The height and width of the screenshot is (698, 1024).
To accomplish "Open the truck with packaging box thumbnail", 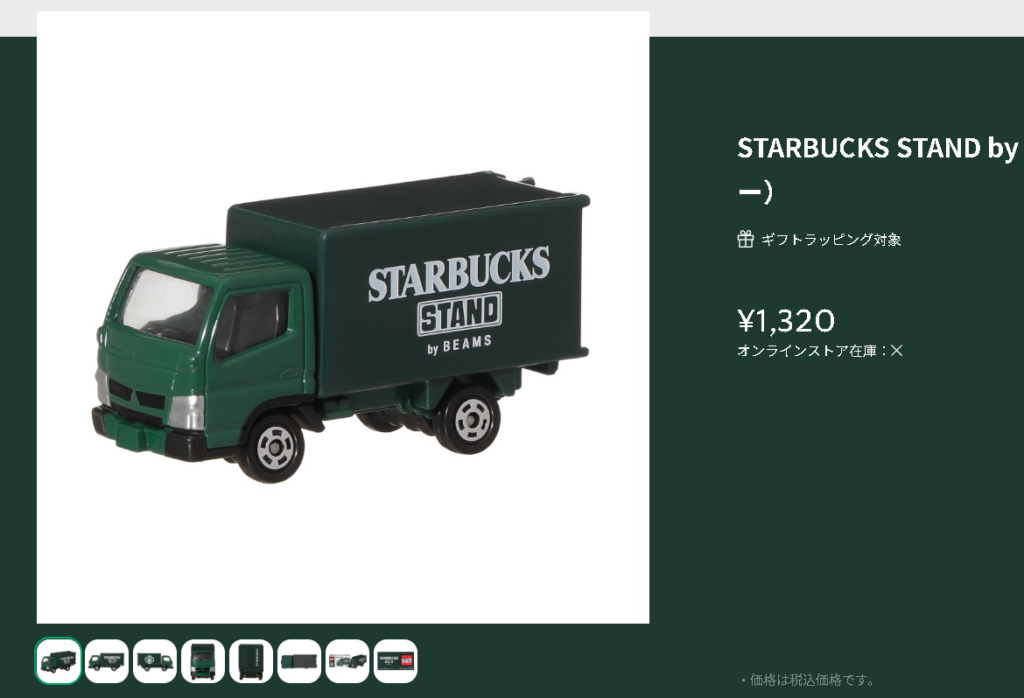I will click(347, 661).
